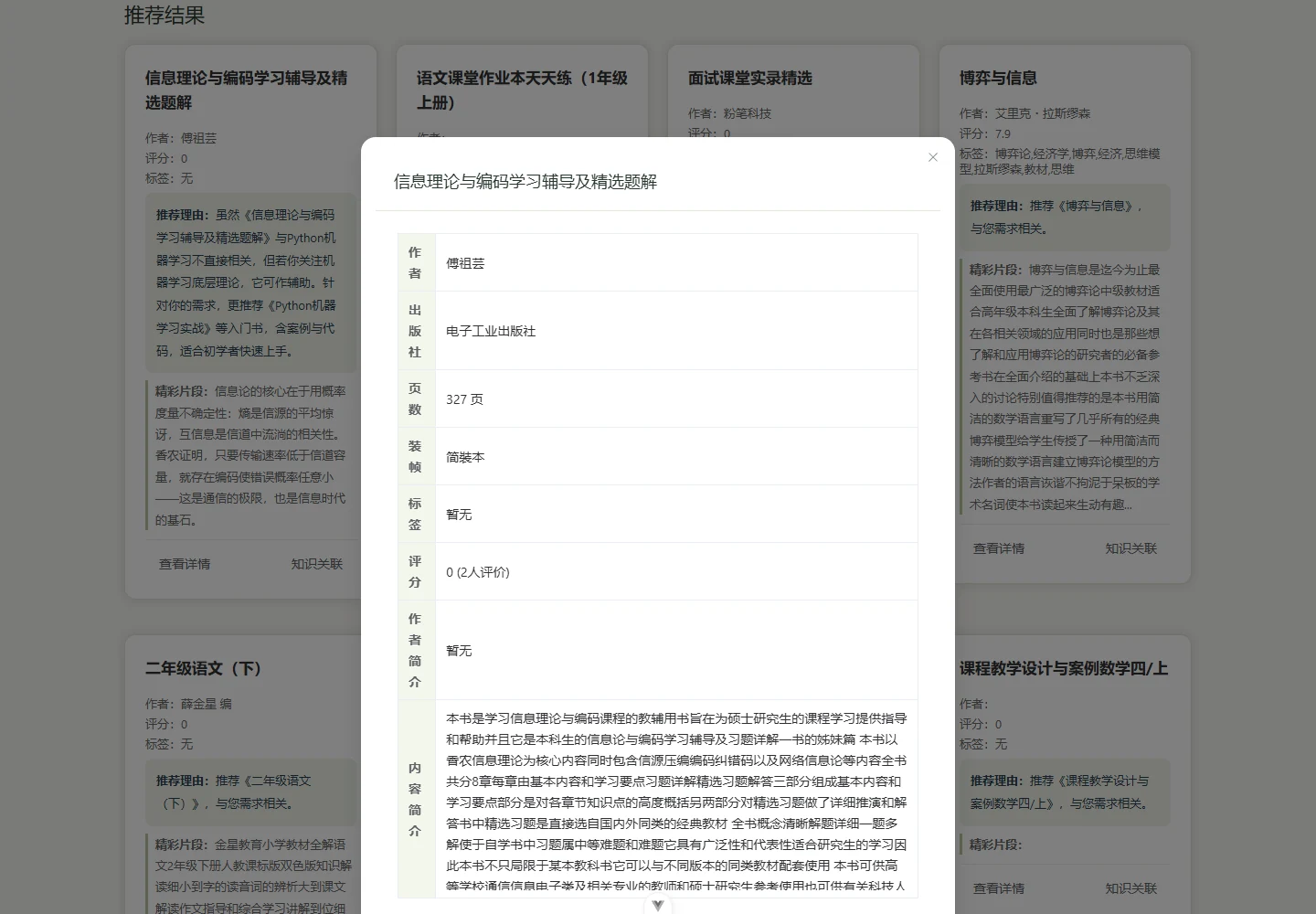Open 知识关联 on the 博弈与信息 card

tap(1131, 548)
